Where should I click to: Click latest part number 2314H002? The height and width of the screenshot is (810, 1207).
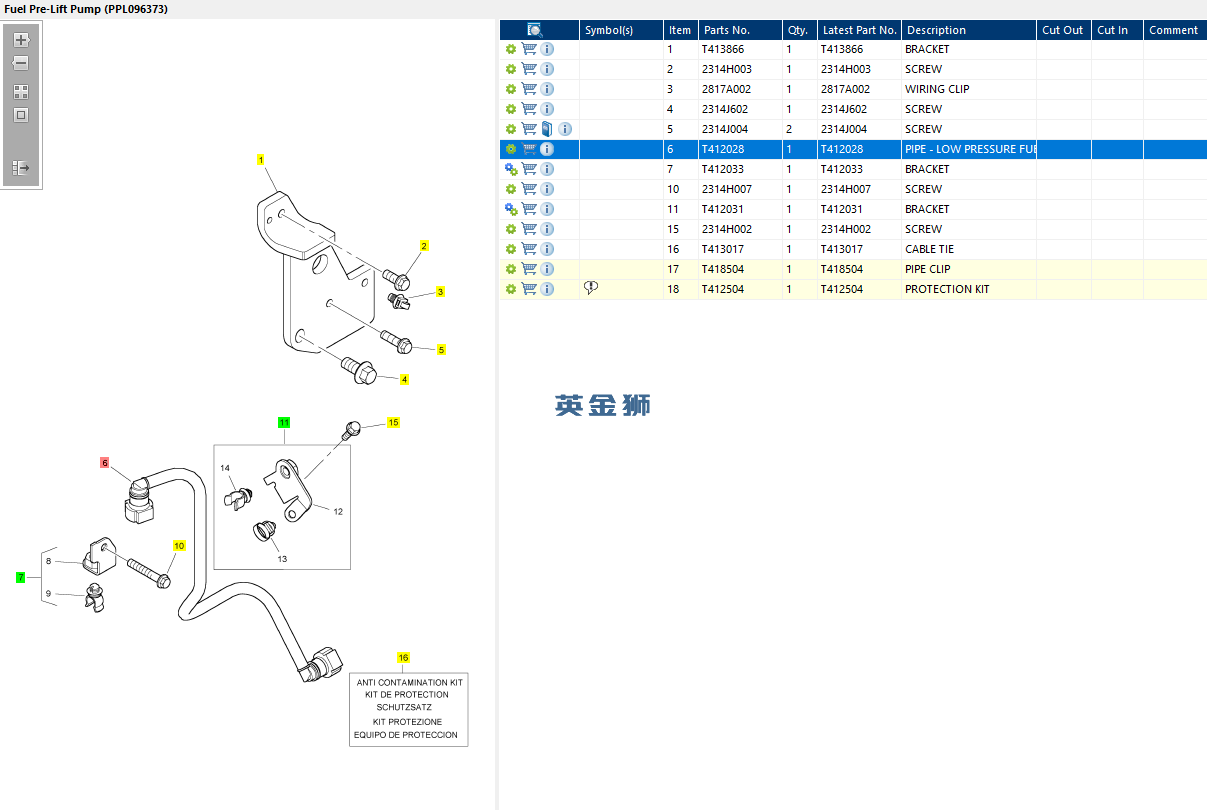(846, 229)
